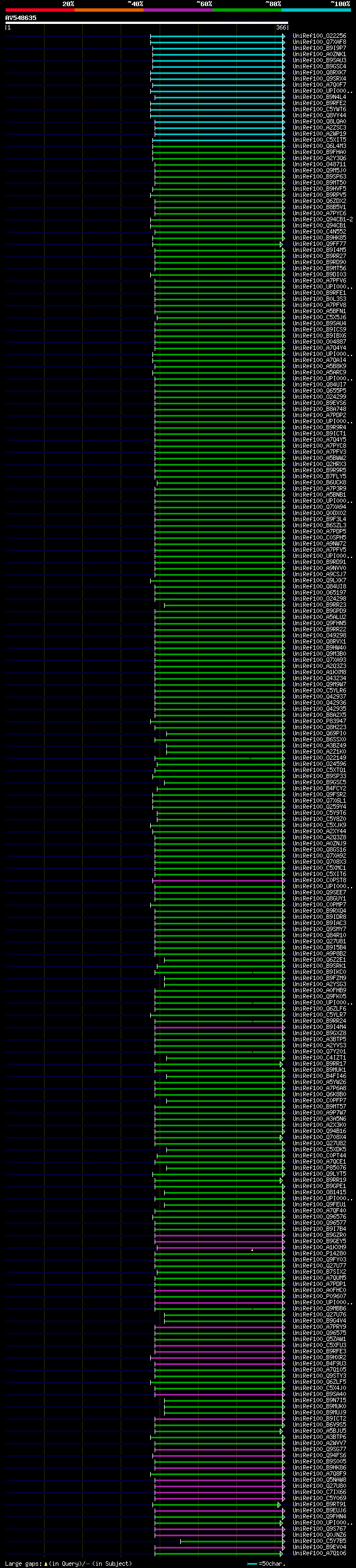
Task: Select the UniRef100_Q42937 label
Action: point(319,696)
